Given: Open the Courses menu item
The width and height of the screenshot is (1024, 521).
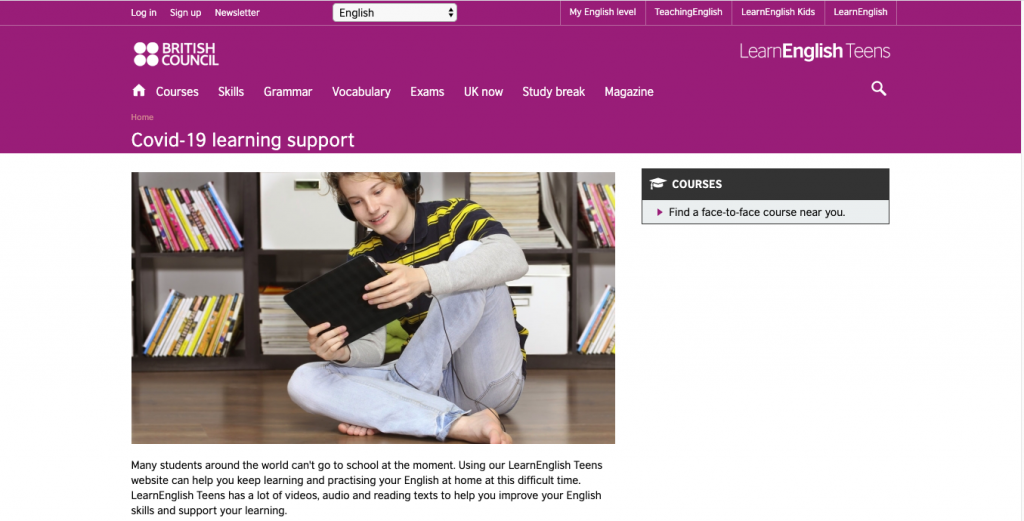Looking at the screenshot, I should 177,92.
